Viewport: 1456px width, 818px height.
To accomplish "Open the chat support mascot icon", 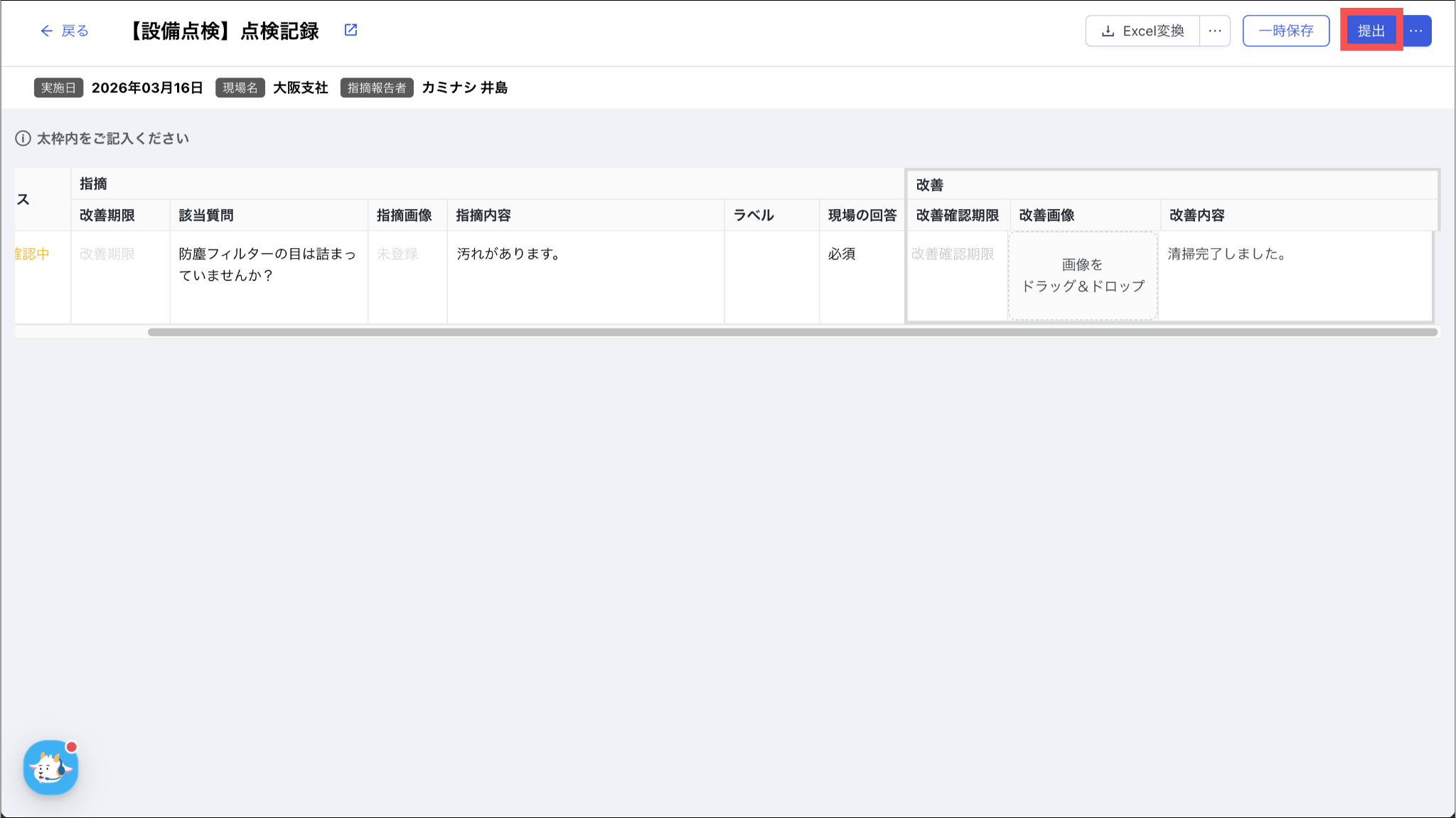I will 50,768.
